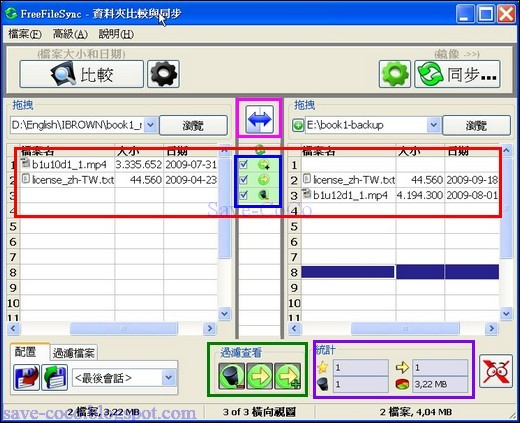Browse for the left folder with 瀏覽
Image resolution: width=520 pixels, height=423 pixels.
[x=193, y=125]
